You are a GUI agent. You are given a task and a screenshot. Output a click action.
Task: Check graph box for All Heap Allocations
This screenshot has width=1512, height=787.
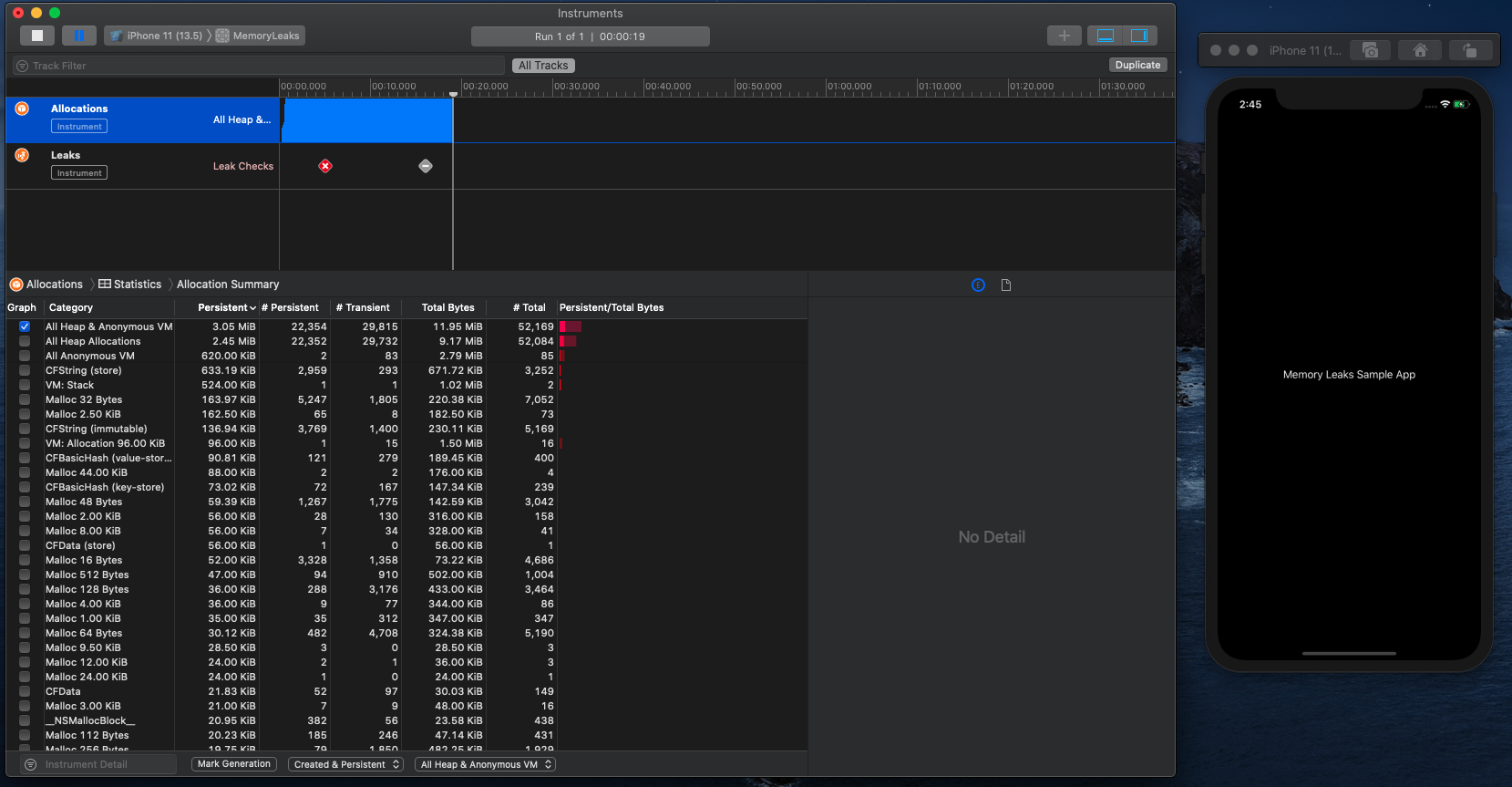25,341
